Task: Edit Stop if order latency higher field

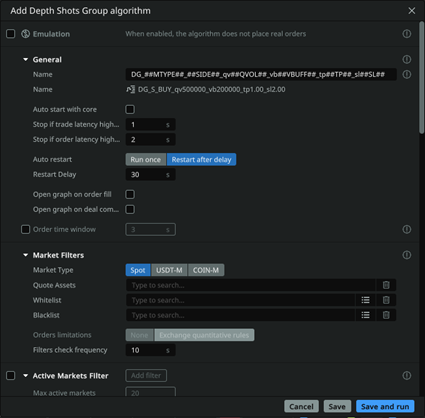Action: pos(150,139)
